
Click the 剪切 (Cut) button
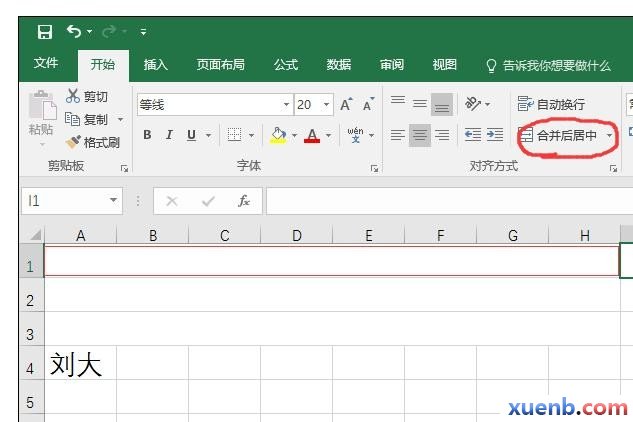coord(87,97)
